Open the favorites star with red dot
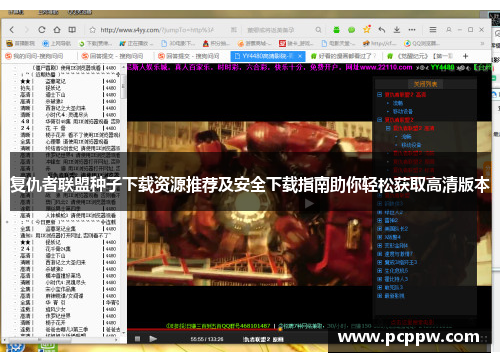 pos(367,29)
